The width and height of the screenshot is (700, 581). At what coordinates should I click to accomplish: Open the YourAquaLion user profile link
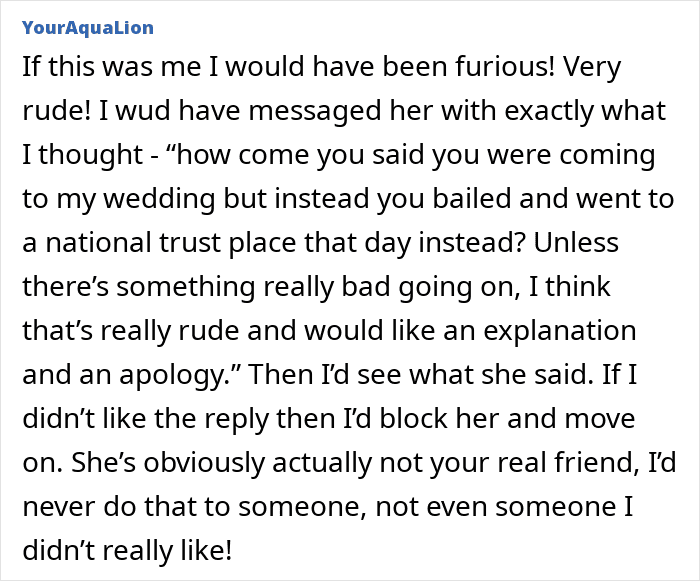pos(87,26)
